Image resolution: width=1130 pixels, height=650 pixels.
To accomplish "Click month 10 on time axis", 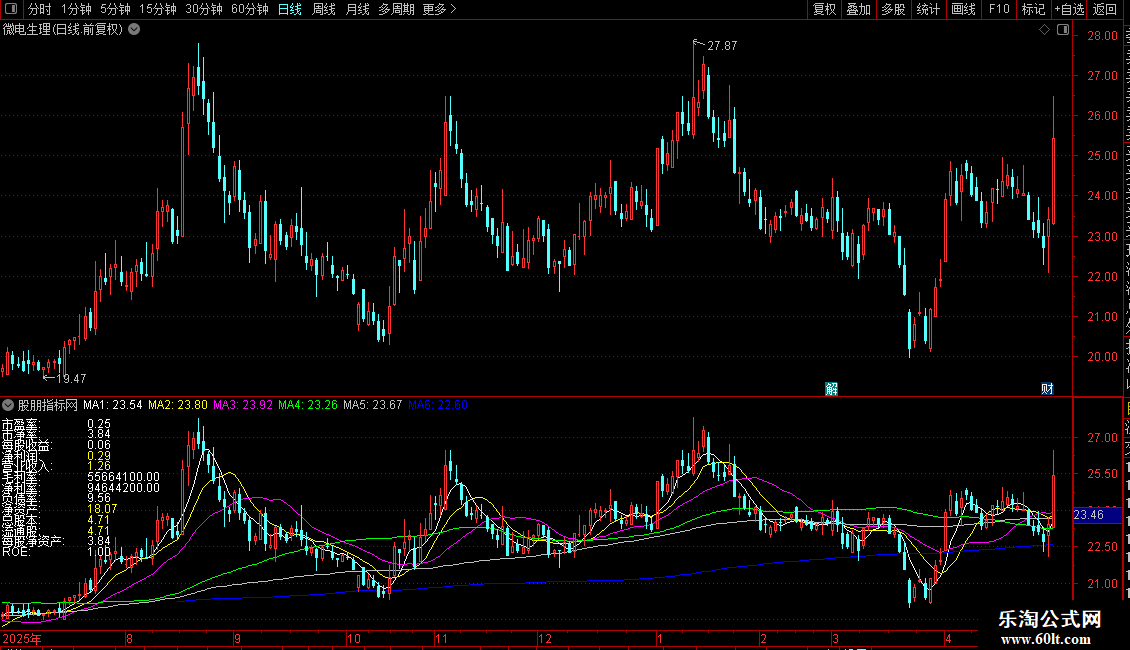I will tap(353, 639).
